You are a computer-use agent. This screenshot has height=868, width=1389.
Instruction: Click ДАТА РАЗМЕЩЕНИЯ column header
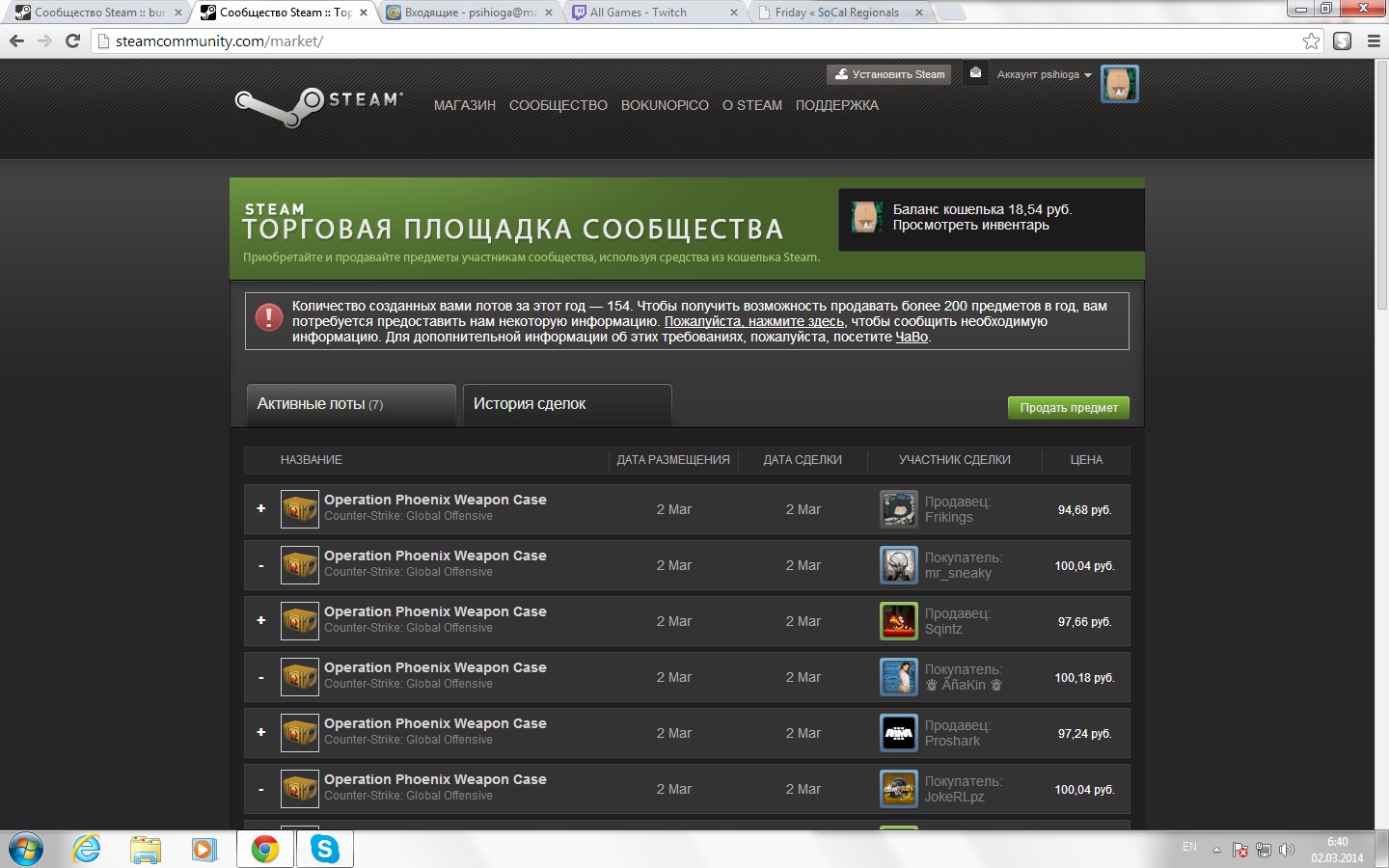[673, 460]
